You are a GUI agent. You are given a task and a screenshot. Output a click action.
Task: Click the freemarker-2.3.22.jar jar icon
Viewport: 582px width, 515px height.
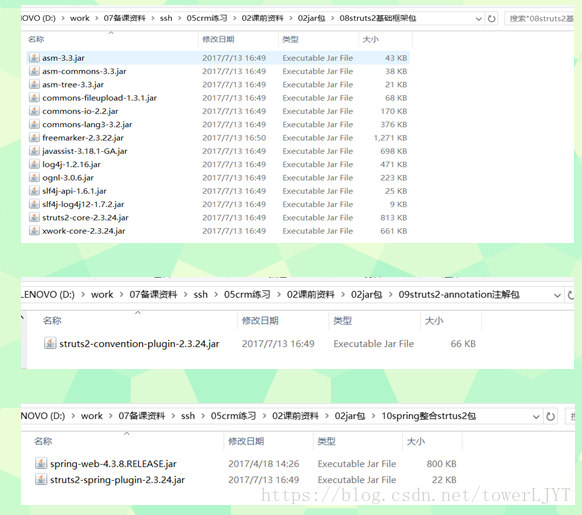pos(34,138)
